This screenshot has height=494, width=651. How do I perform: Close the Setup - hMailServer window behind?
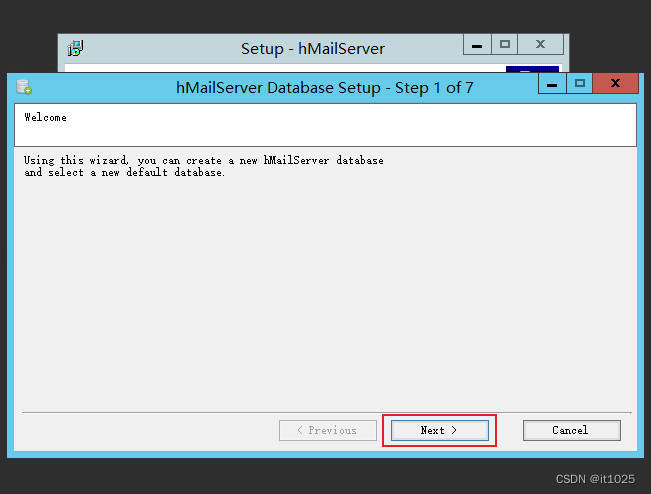tap(540, 44)
